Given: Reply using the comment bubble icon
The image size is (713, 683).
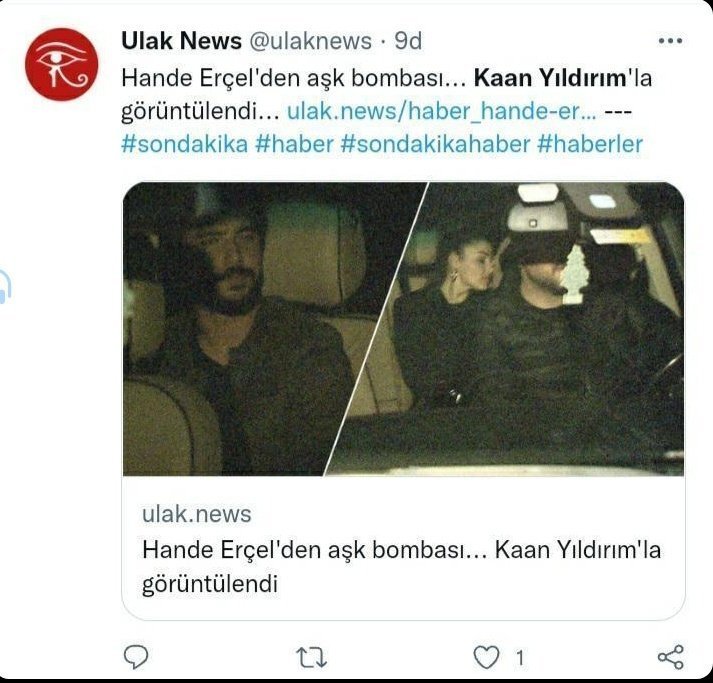Looking at the screenshot, I should [x=136, y=657].
